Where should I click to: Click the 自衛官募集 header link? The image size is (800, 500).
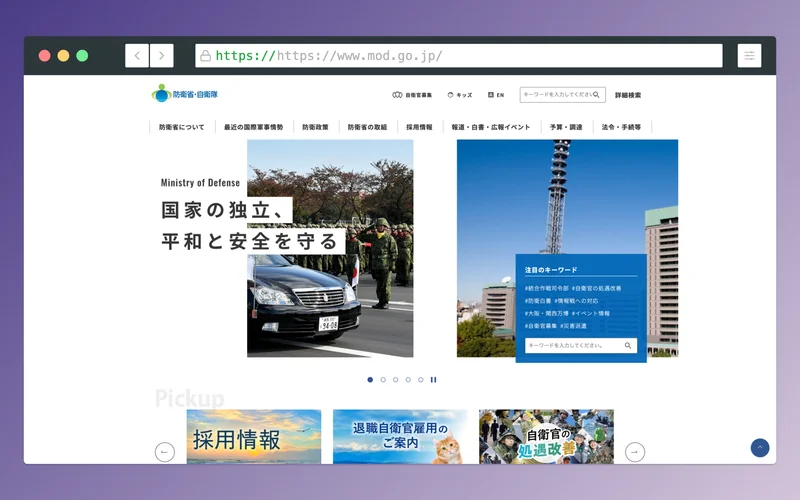point(412,95)
